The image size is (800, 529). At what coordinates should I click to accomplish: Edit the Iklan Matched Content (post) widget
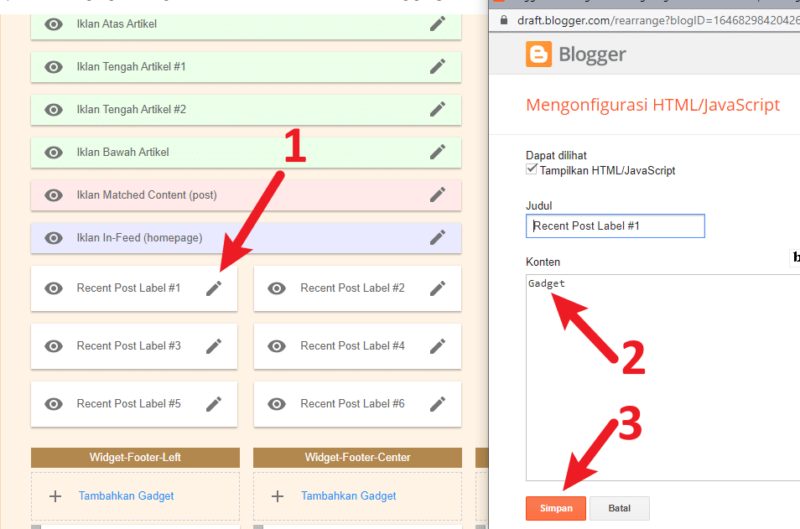pos(437,195)
